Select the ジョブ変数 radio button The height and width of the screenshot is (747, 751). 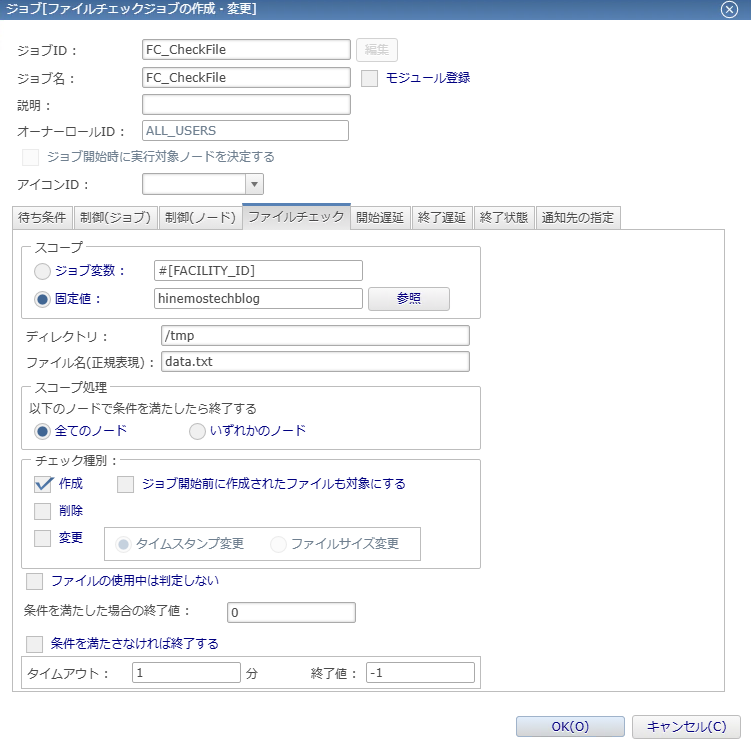(x=42, y=271)
